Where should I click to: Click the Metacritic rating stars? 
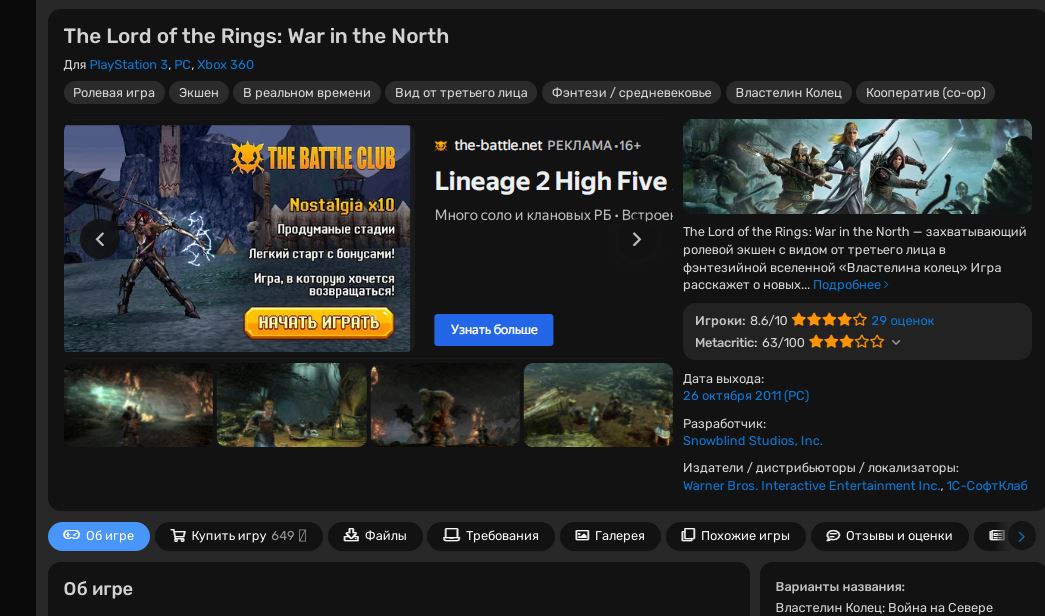point(846,342)
